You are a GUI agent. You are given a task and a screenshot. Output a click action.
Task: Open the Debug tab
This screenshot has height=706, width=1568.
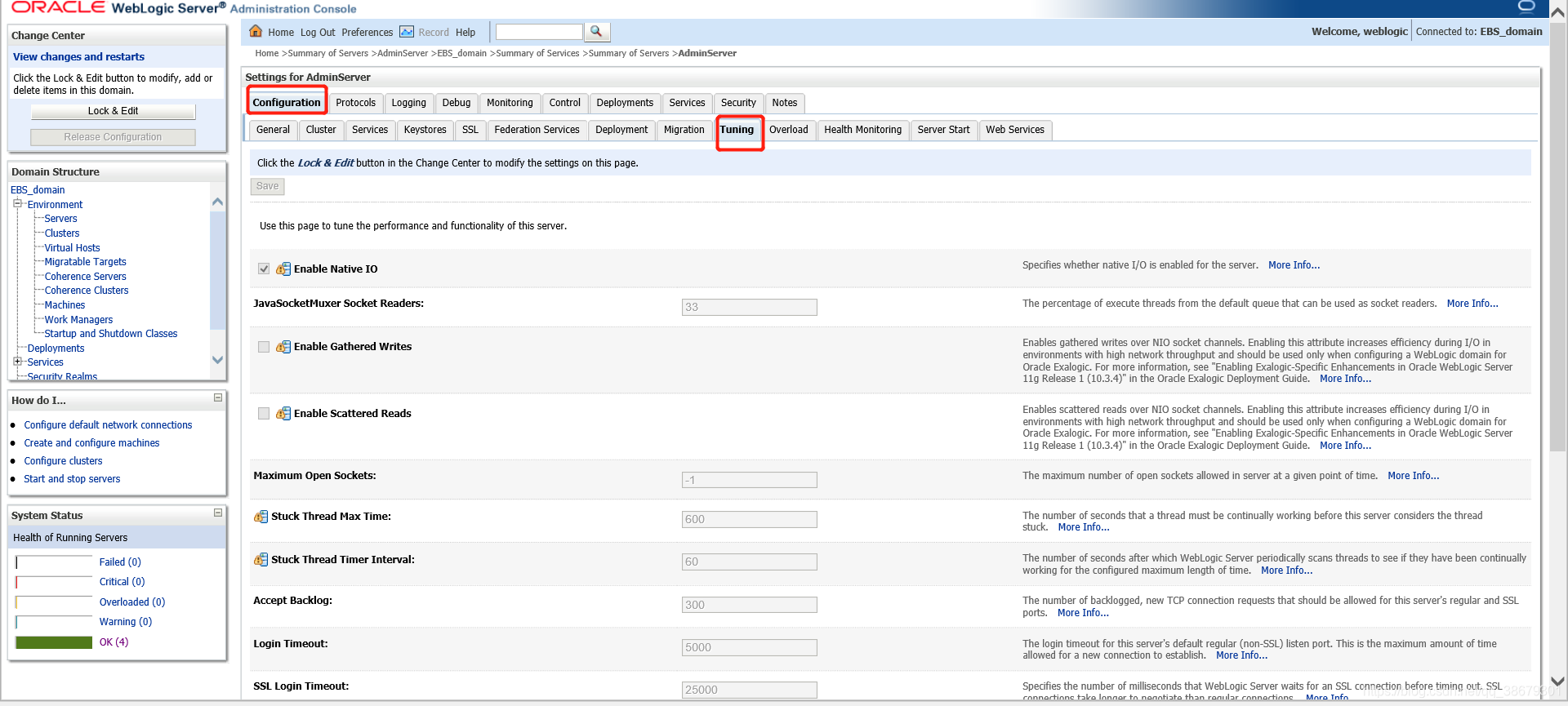[x=457, y=103]
